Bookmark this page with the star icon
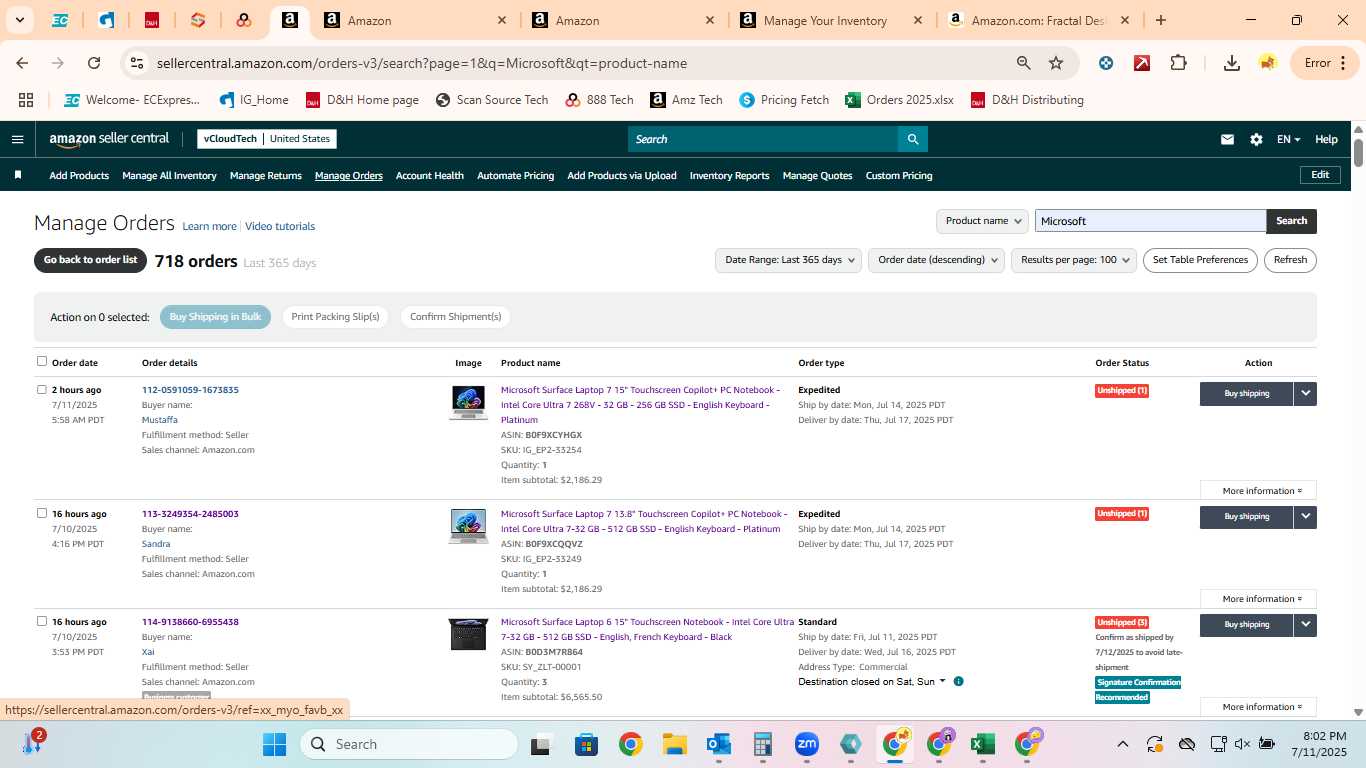1366x768 pixels. pos(1056,63)
